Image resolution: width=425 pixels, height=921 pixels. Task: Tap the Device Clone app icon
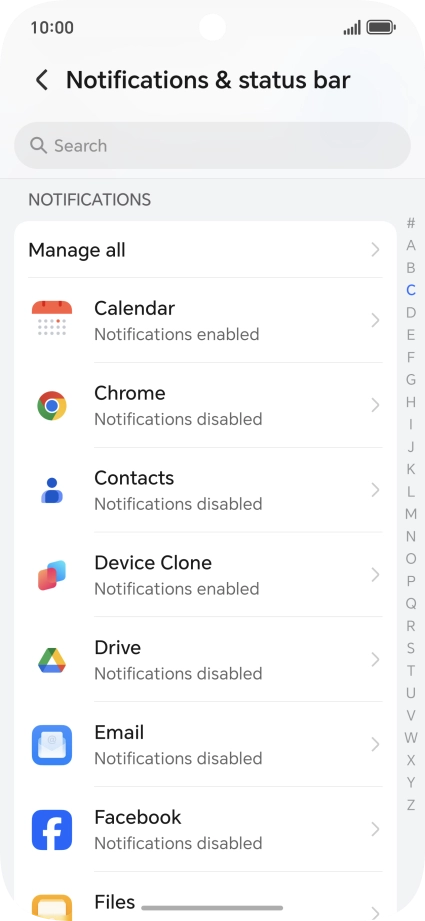(x=52, y=574)
